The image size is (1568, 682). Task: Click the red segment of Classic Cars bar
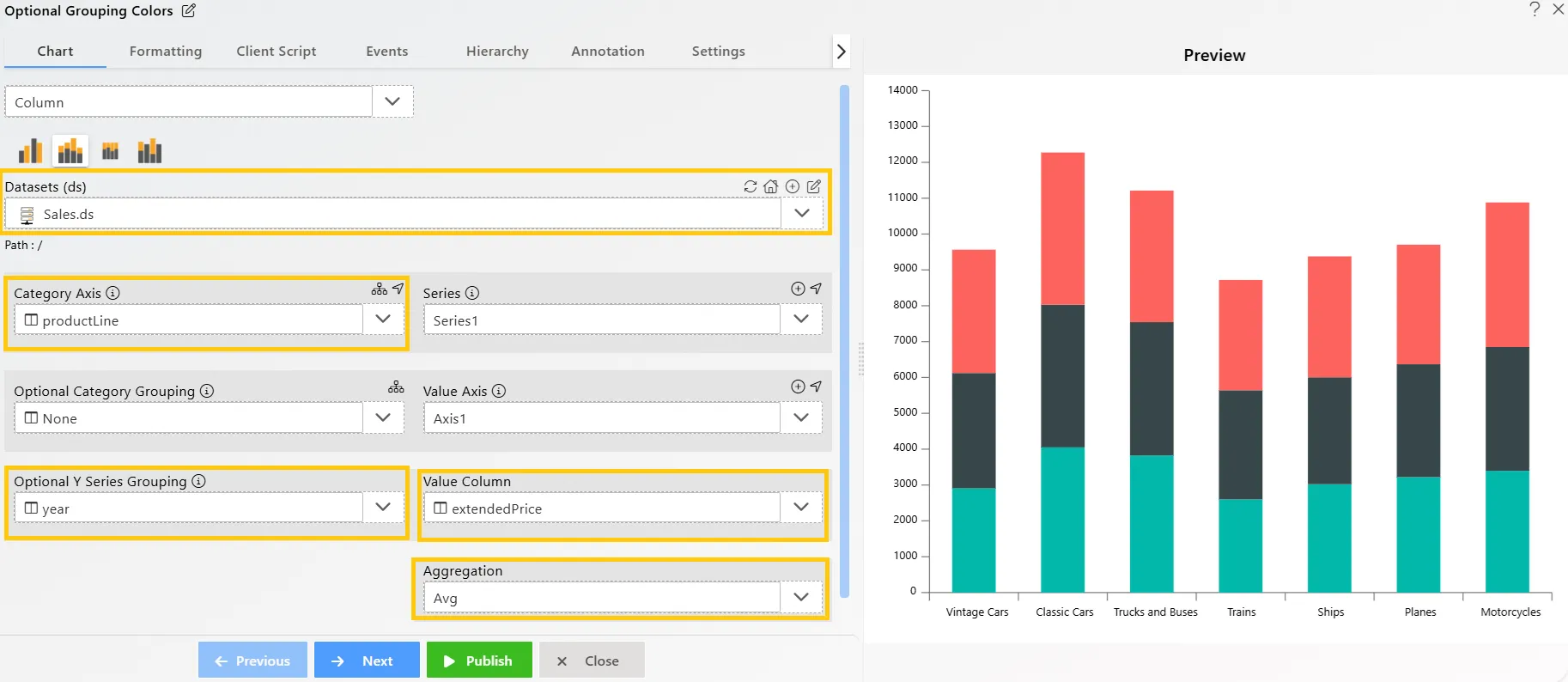pos(1062,228)
